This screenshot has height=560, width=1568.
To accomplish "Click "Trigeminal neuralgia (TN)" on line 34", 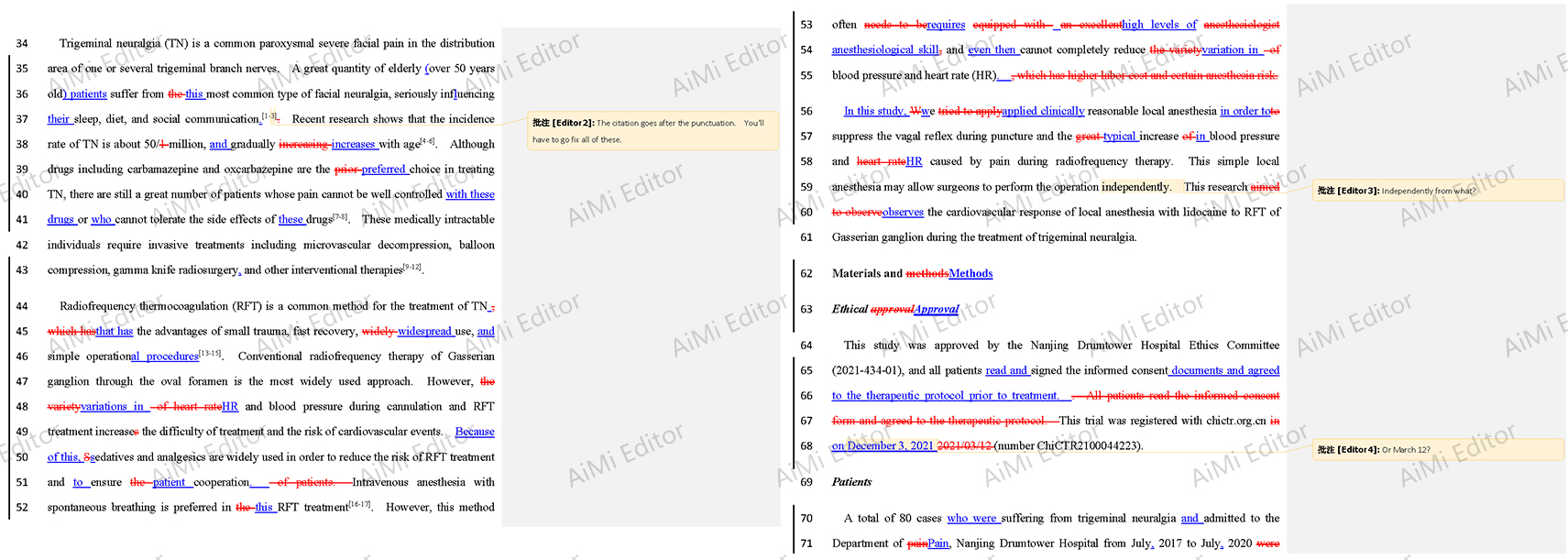I will 123,43.
